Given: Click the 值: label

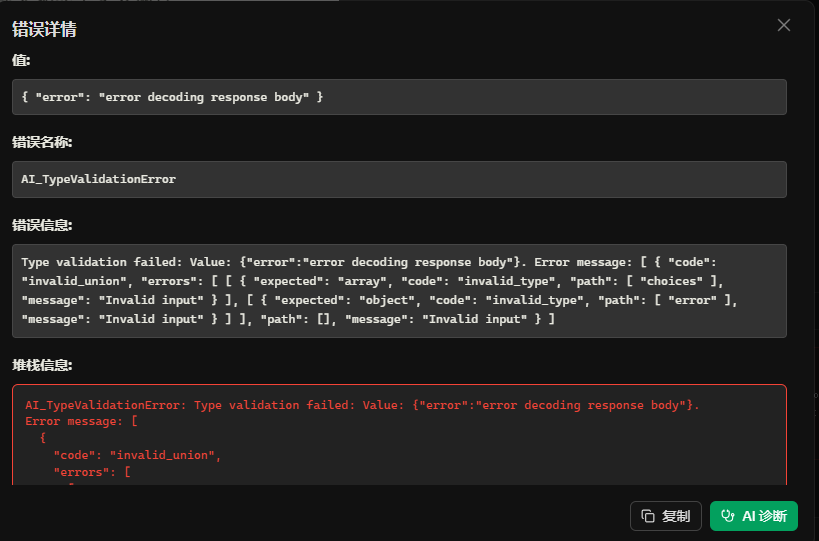Looking at the screenshot, I should 21,61.
